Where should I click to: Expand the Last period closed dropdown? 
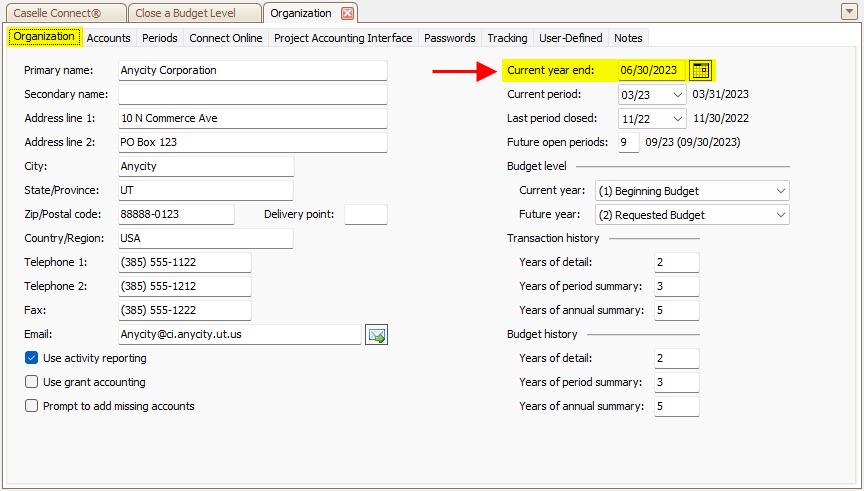point(677,118)
